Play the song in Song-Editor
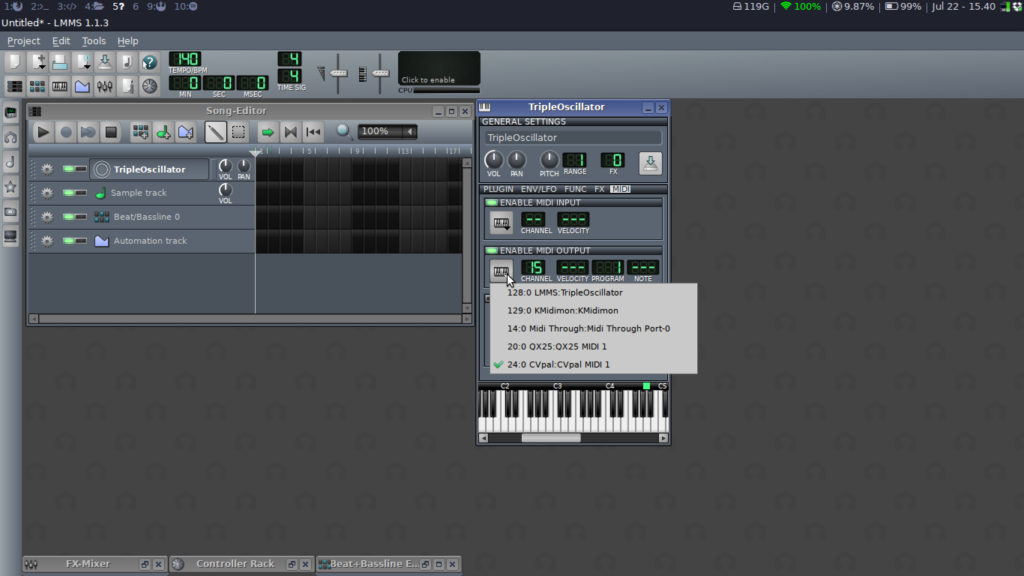The height and width of the screenshot is (576, 1024). pyautogui.click(x=43, y=133)
